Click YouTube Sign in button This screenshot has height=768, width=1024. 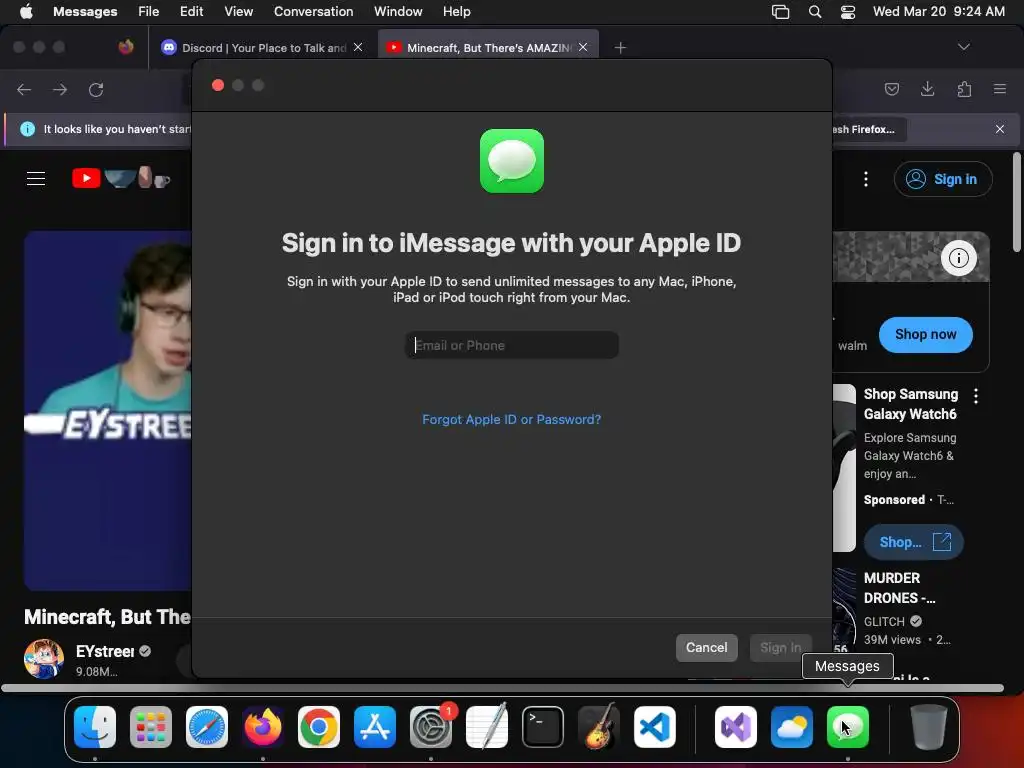tap(943, 179)
